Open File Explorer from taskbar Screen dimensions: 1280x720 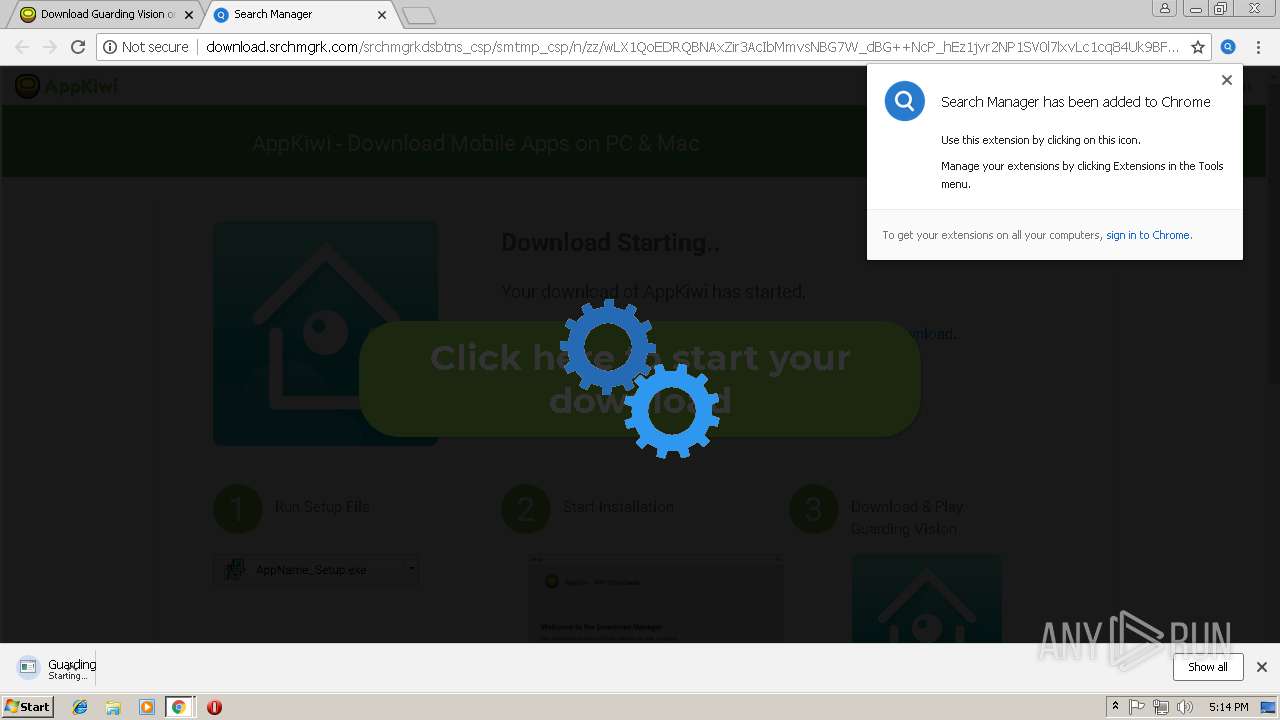(x=113, y=707)
